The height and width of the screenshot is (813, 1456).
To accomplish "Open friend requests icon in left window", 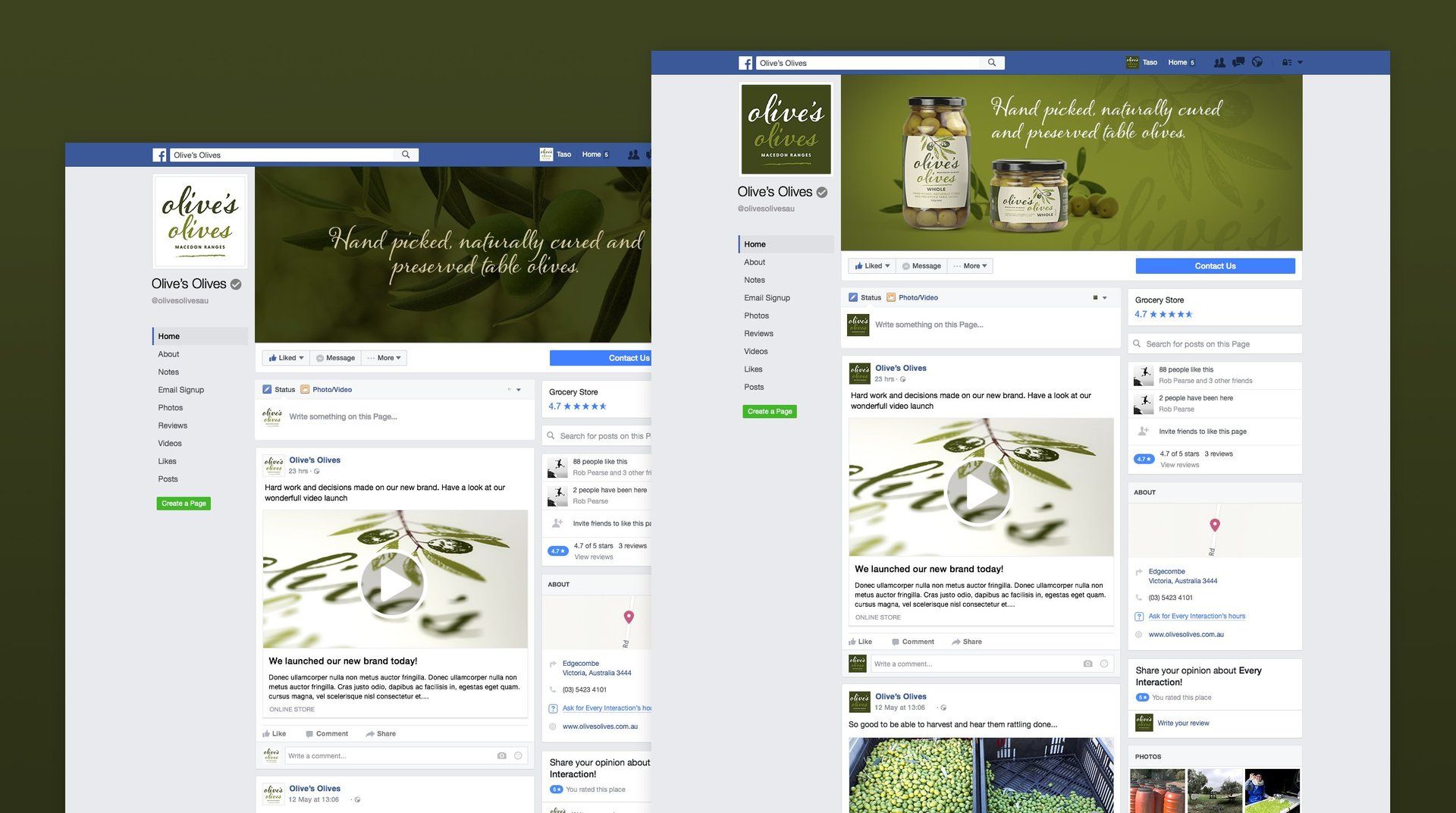I will [x=633, y=155].
